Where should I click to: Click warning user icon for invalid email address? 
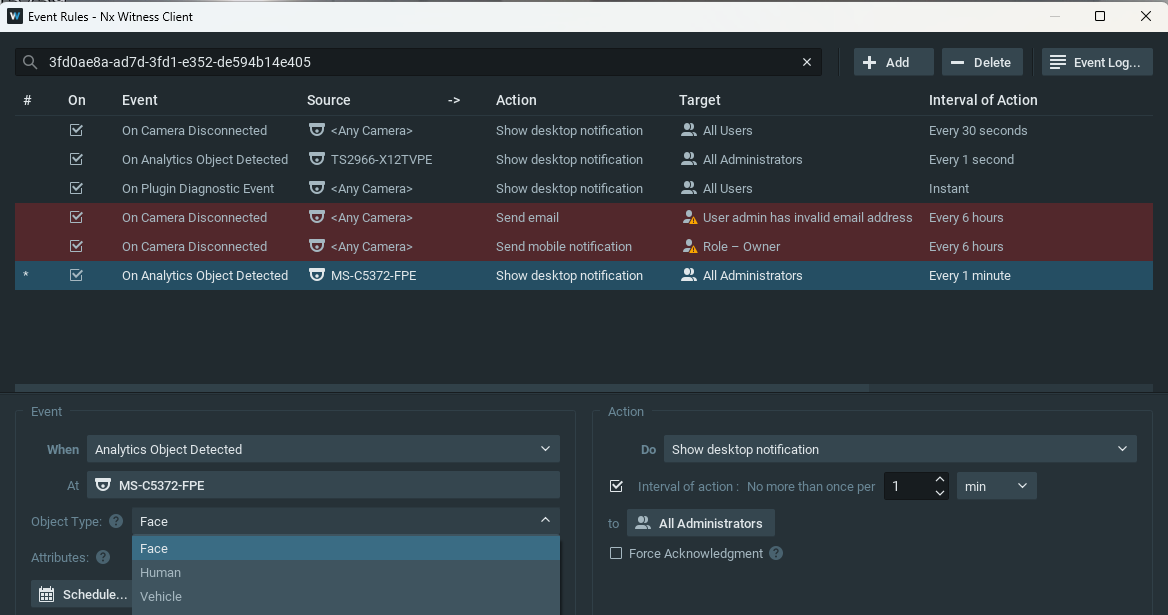pyautogui.click(x=689, y=217)
